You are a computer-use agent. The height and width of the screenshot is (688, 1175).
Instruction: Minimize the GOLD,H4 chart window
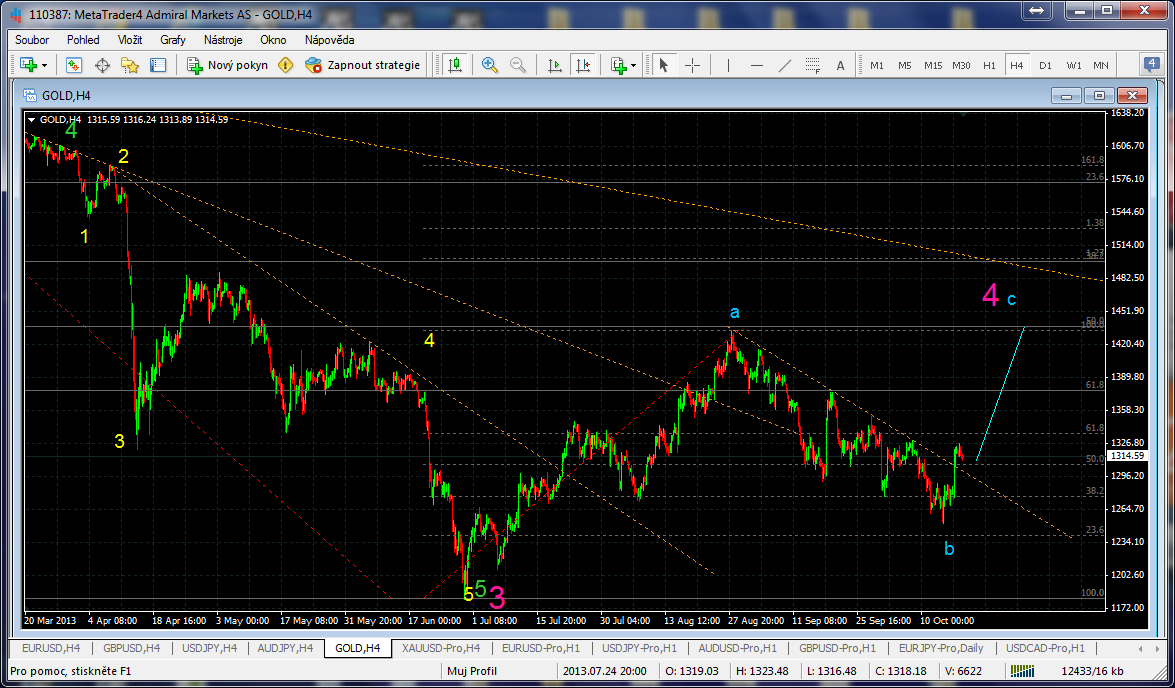(x=1066, y=95)
